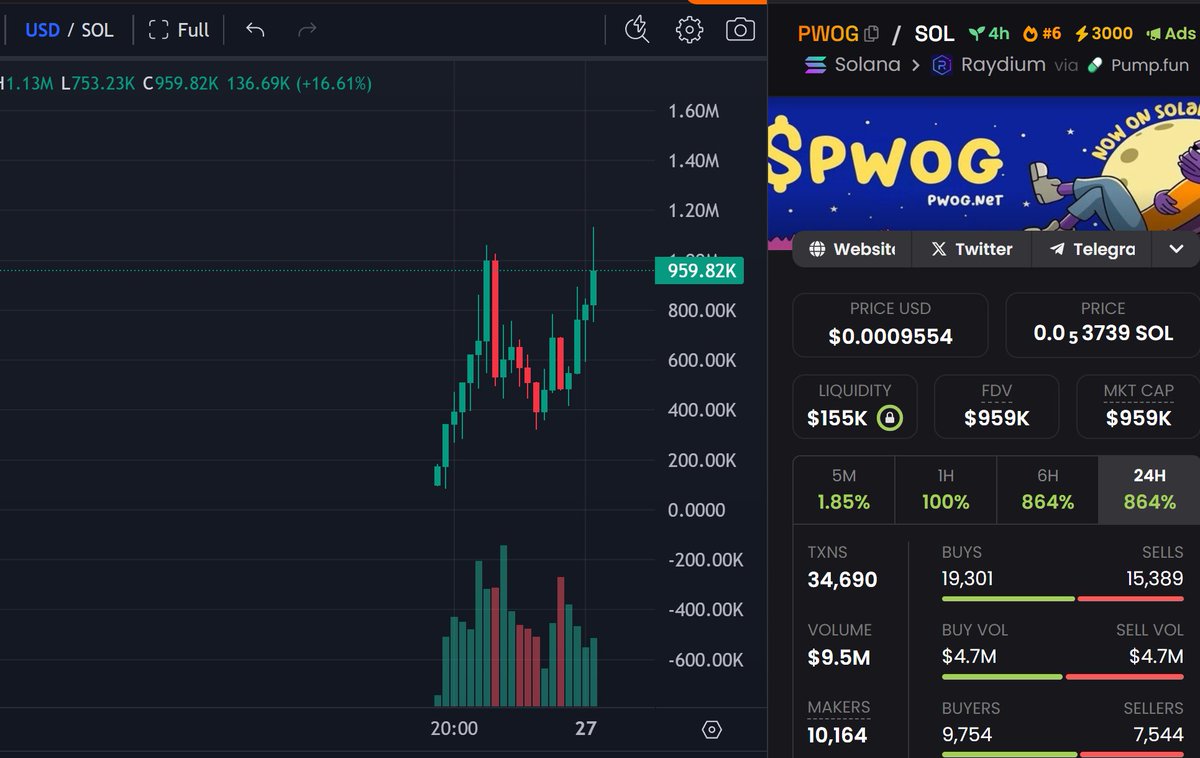Click the price in SOL box
Screen dimensions: 1200x758
point(1102,325)
